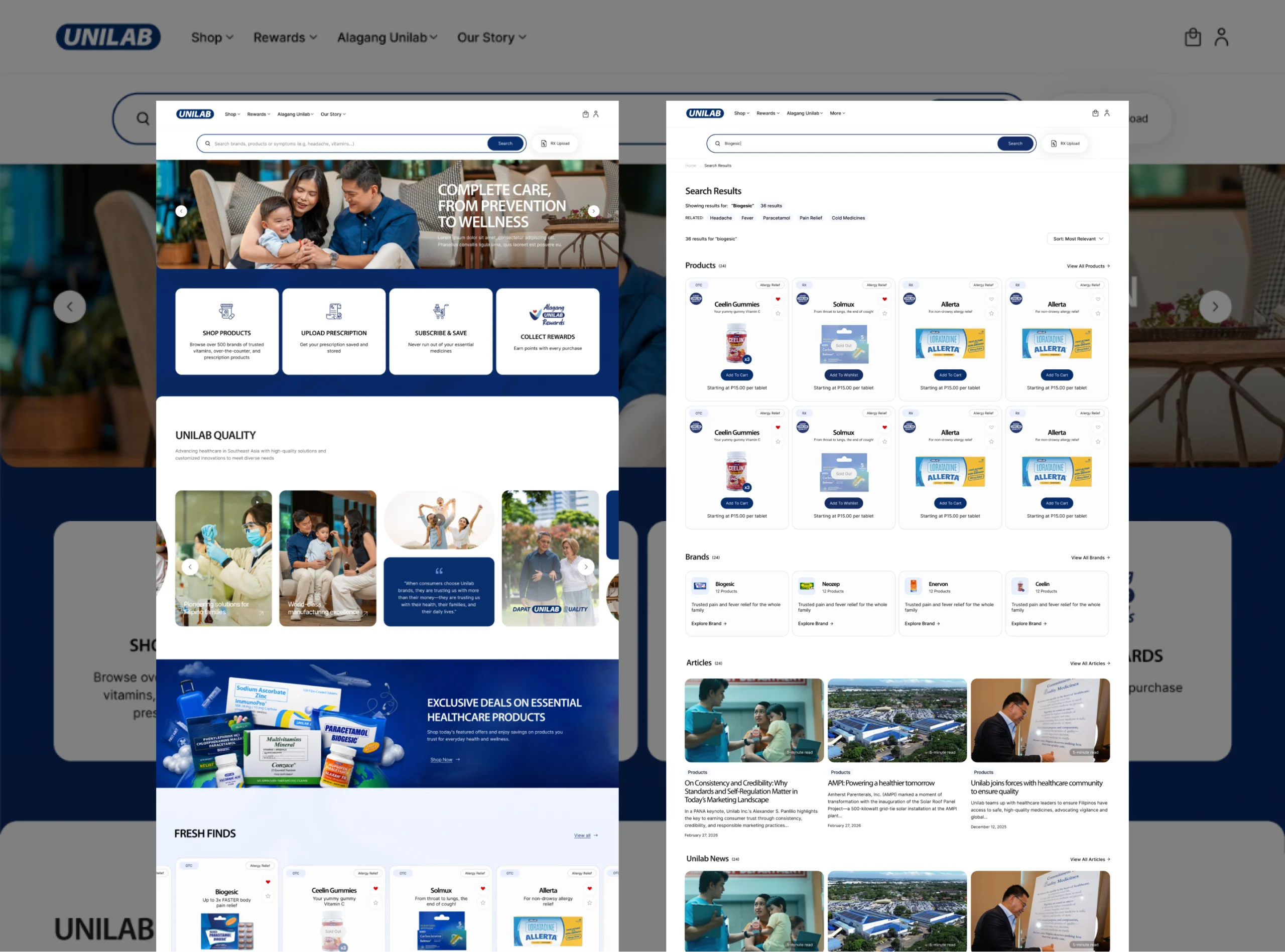Expand Our Story in the background page header

pos(491,38)
